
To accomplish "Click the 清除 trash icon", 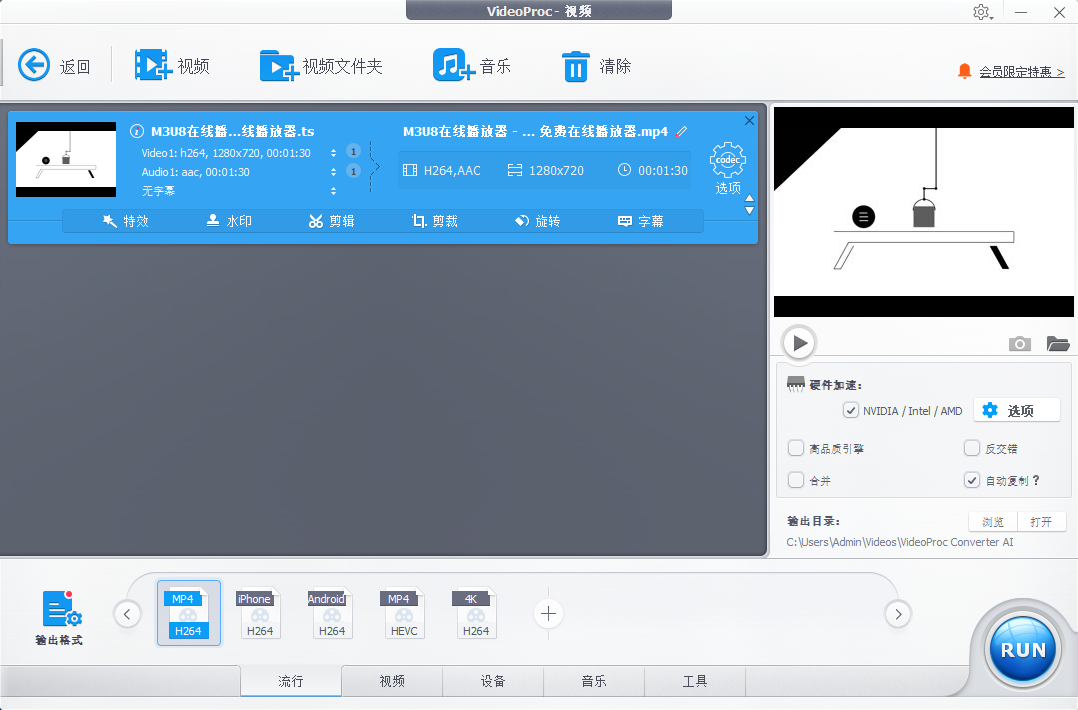I will [x=575, y=66].
